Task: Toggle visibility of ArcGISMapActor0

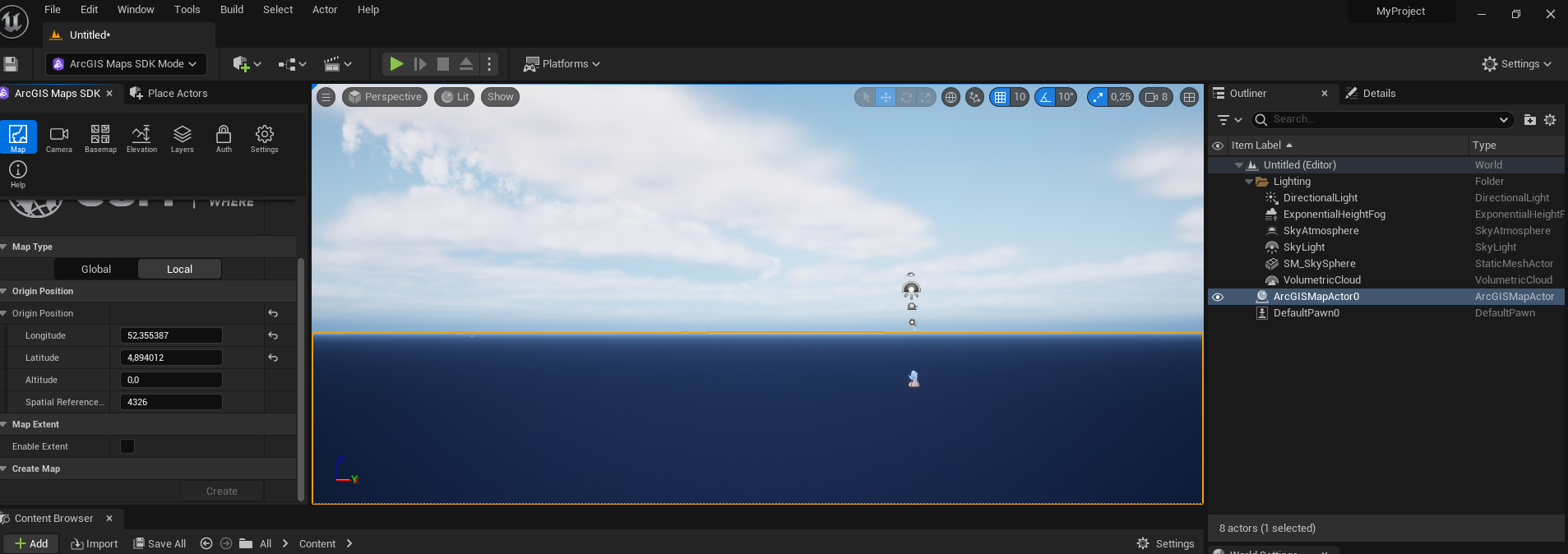Action: (x=1218, y=297)
